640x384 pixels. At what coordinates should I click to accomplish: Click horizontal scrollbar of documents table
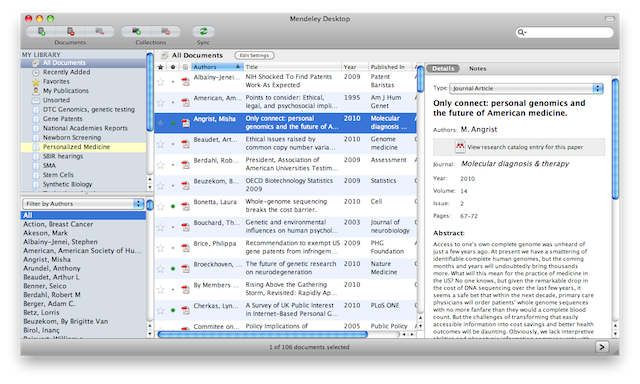(x=262, y=334)
